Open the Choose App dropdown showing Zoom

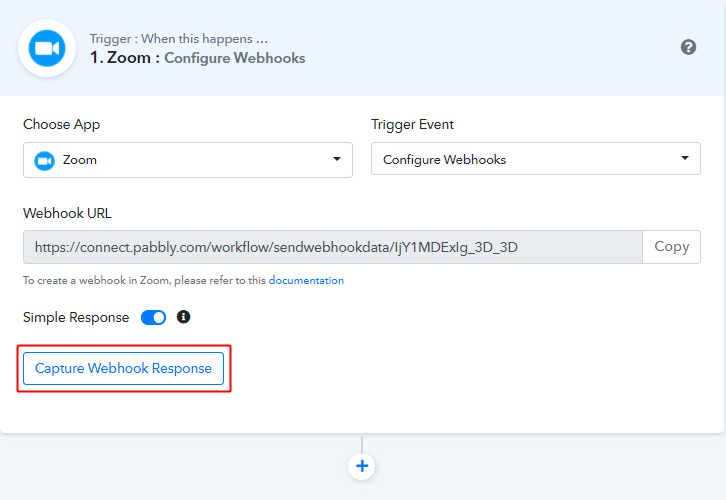click(188, 160)
